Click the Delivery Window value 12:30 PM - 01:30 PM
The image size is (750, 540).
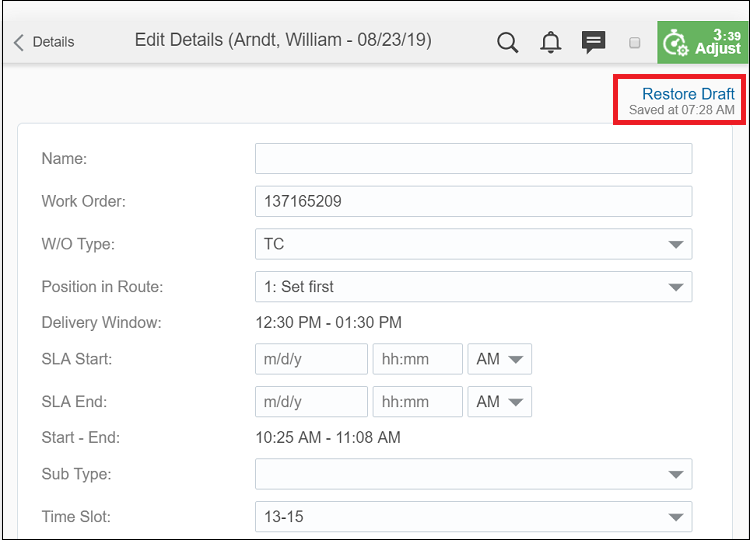click(x=329, y=322)
